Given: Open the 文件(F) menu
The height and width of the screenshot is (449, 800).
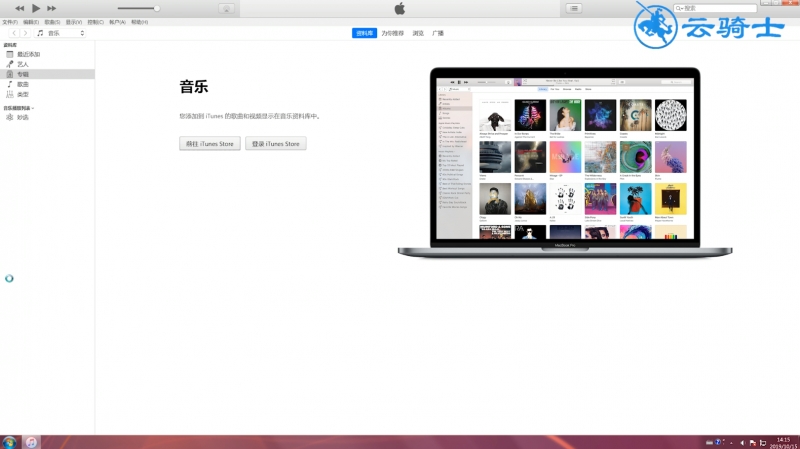Looking at the screenshot, I should click(10, 22).
